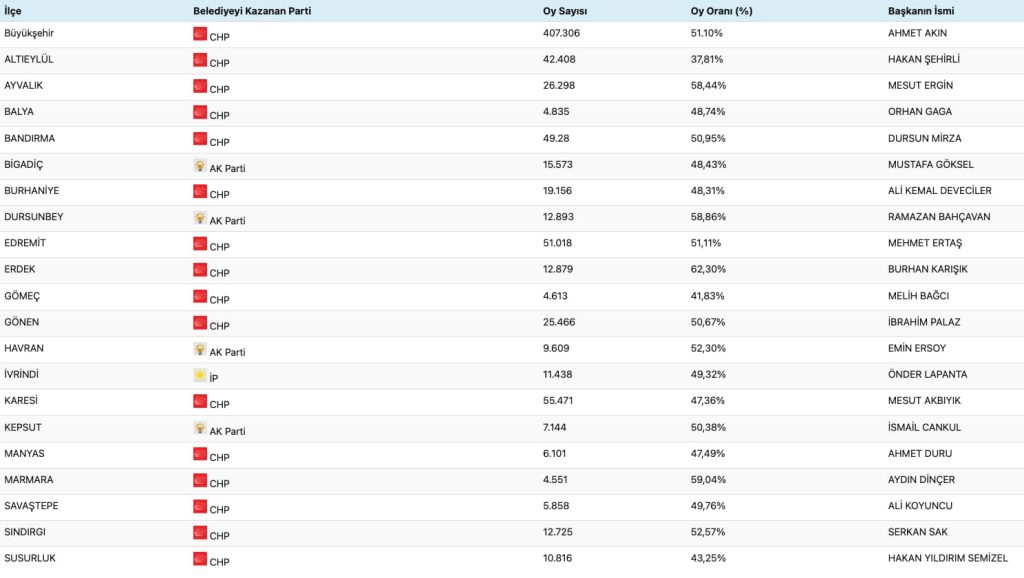
Task: Click the AK Parti logo in the HAVRAN row
Action: coord(200,349)
